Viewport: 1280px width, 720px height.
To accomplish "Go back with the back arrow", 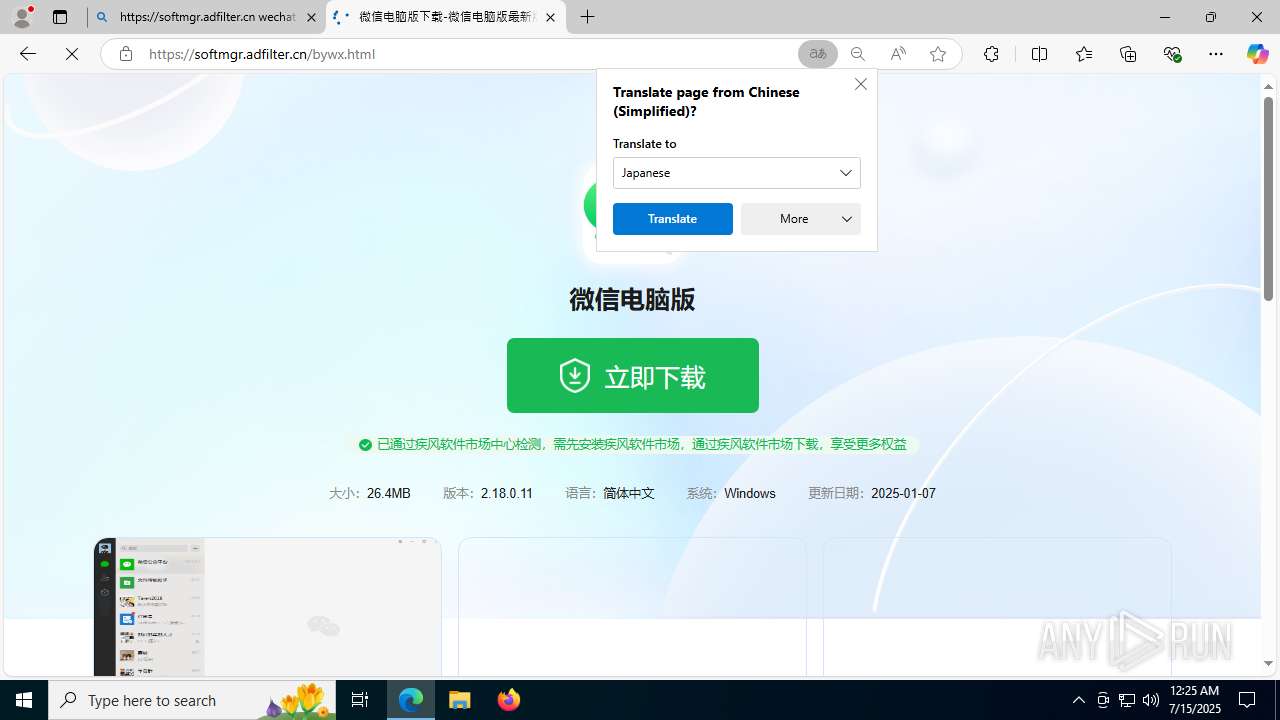I will [x=28, y=54].
